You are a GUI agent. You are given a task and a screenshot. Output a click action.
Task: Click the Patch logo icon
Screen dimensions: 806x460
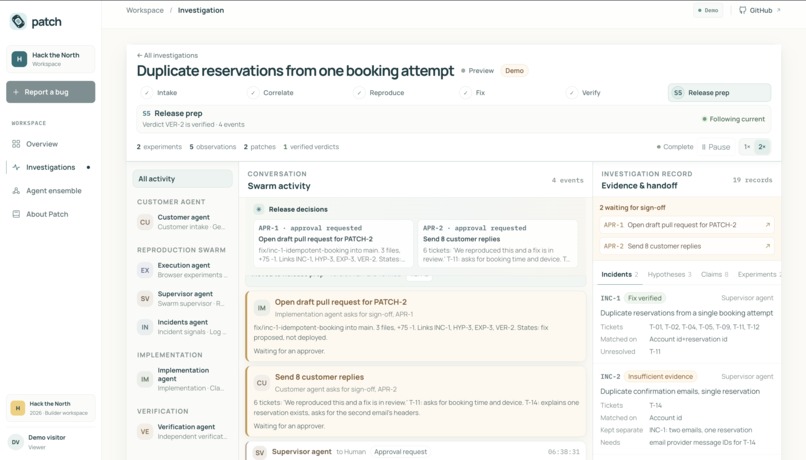click(18, 22)
